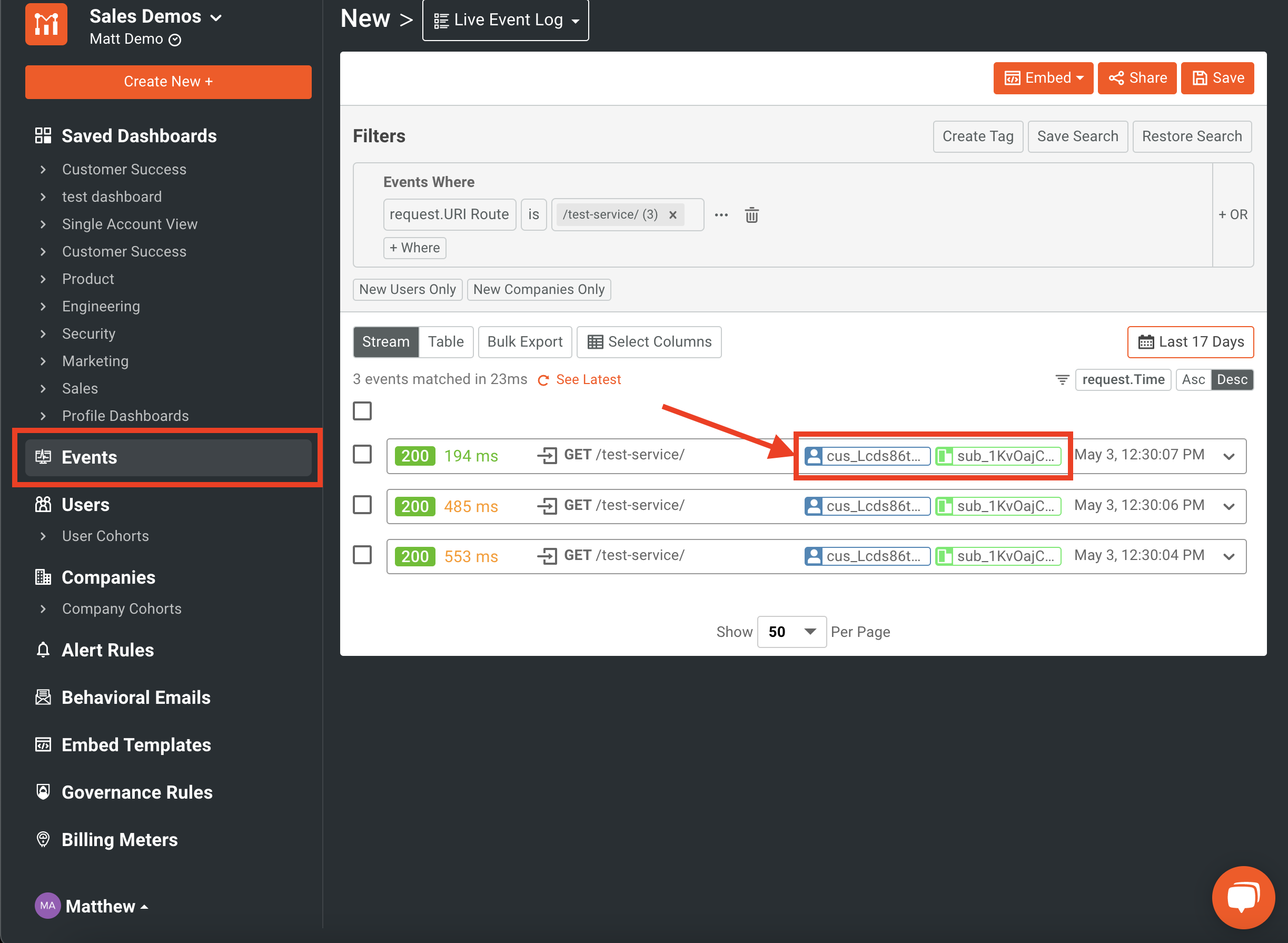Open the Live Event Log dropdown

point(506,21)
